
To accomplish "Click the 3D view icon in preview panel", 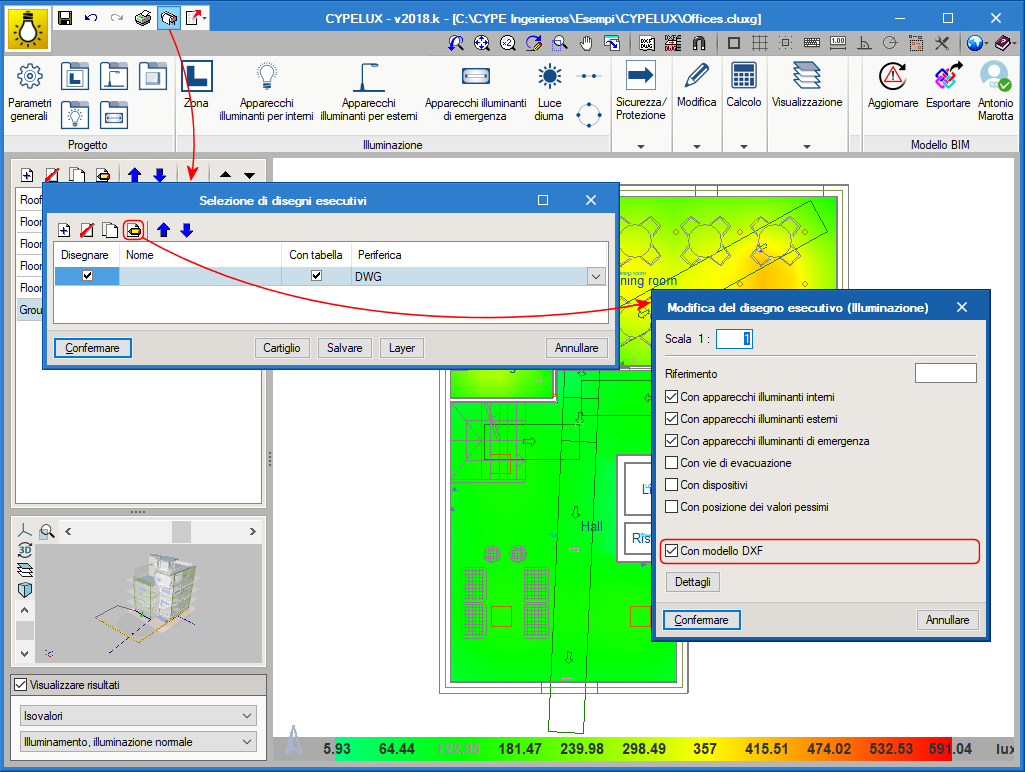I will click(25, 550).
